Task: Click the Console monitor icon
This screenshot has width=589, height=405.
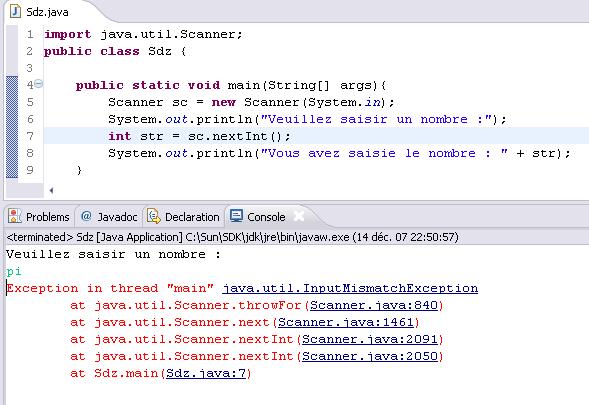Action: coord(237,216)
